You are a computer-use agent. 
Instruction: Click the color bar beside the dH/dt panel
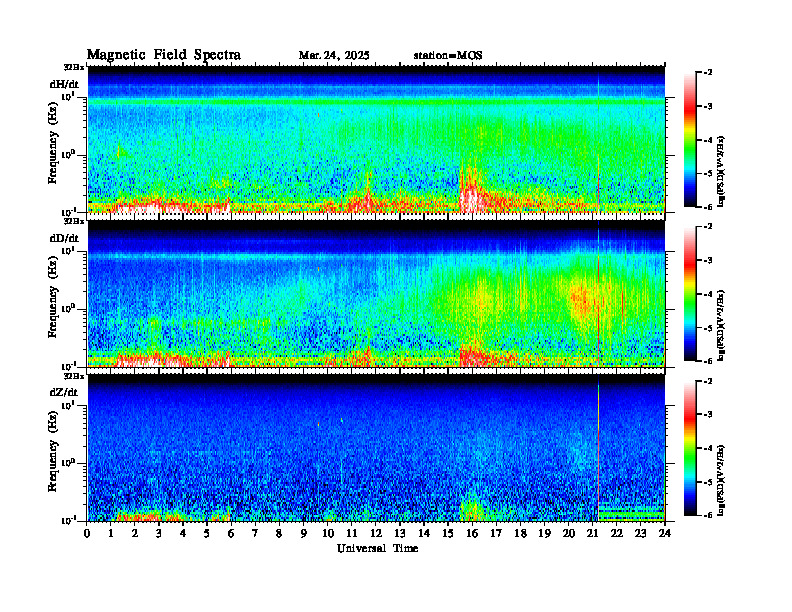tap(690, 139)
